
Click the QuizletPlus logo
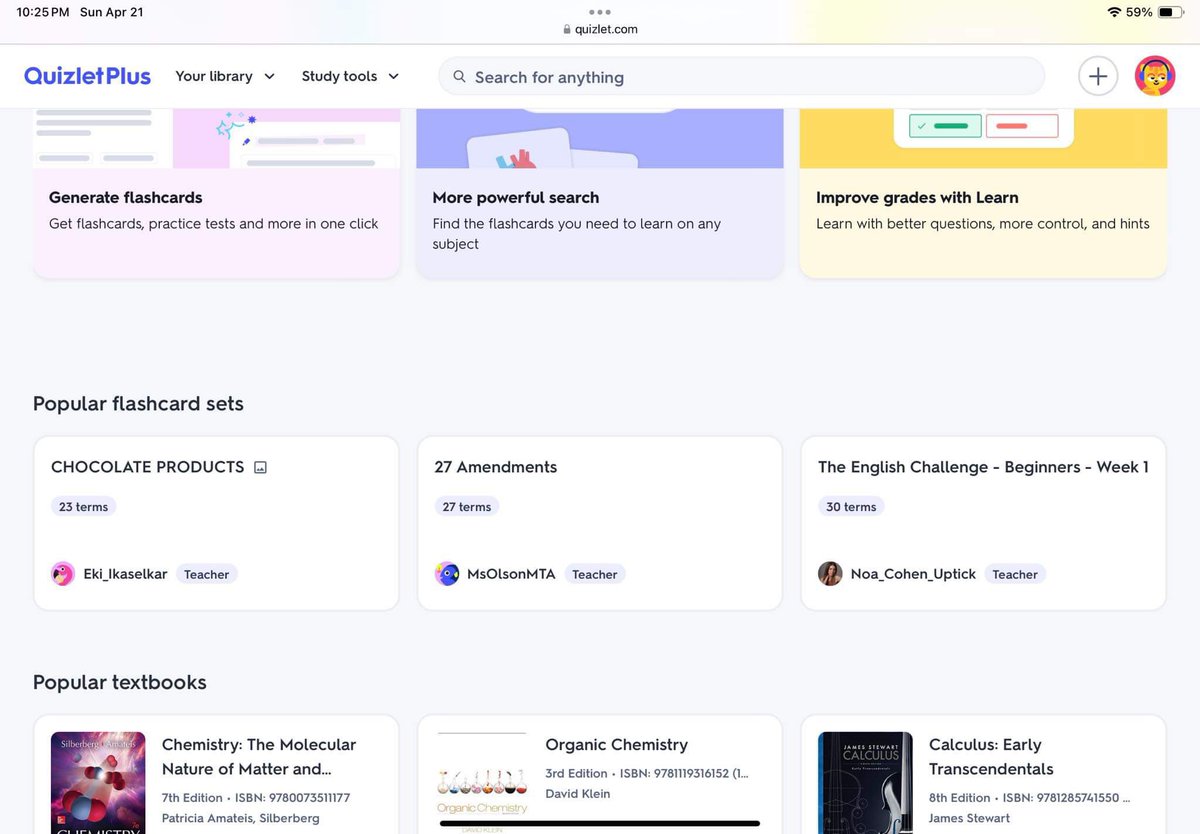(x=87, y=76)
